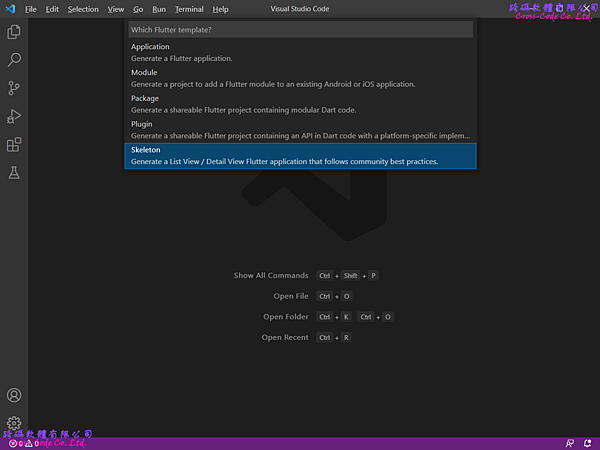This screenshot has height=450, width=600.
Task: Open the Explorer view in activity bar
Action: click(x=14, y=32)
